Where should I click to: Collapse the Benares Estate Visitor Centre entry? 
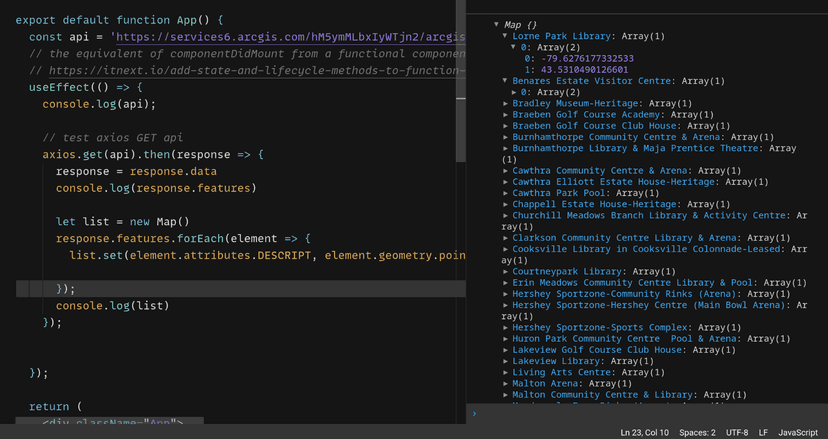pos(505,80)
